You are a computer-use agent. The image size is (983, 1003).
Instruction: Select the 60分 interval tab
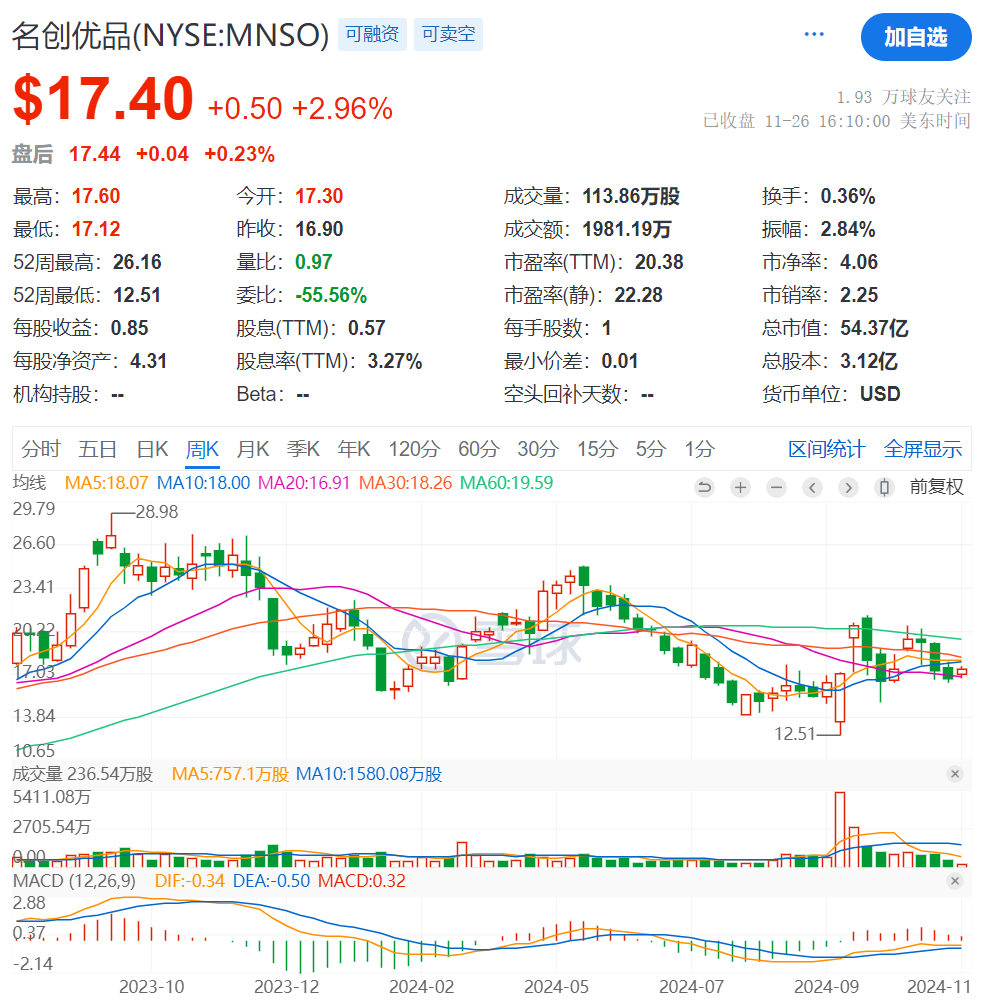pyautogui.click(x=478, y=449)
